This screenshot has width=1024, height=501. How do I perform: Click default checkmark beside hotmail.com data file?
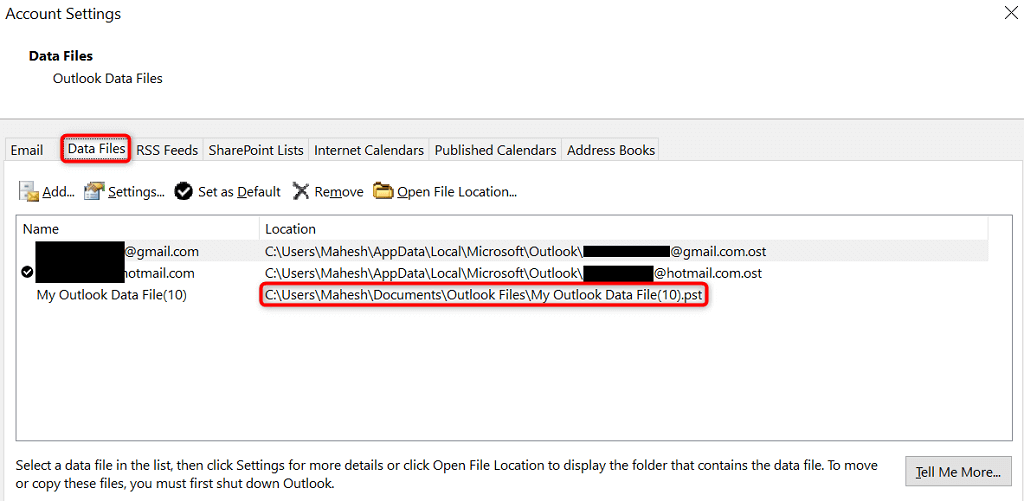[27, 272]
